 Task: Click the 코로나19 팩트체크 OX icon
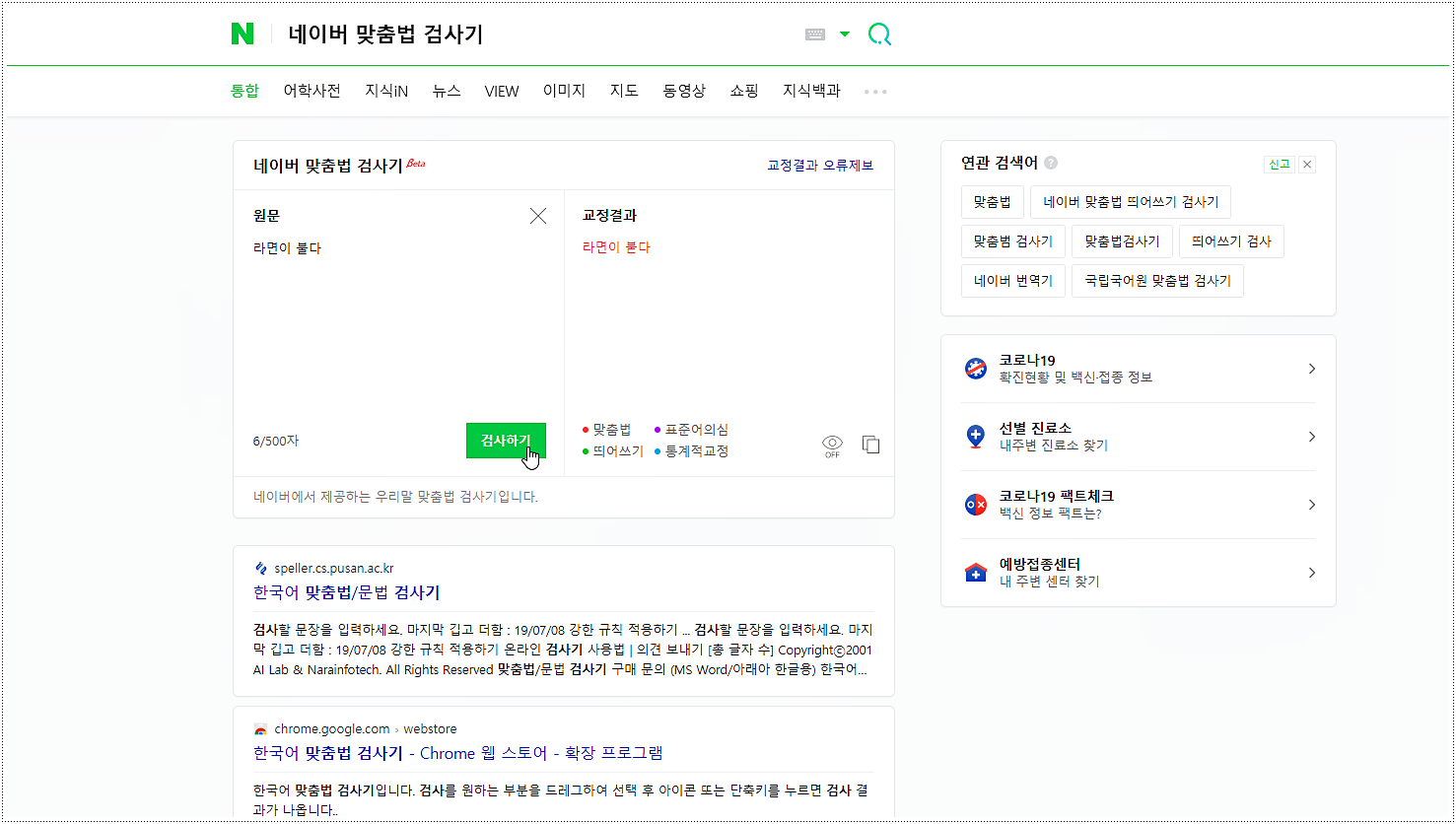click(x=976, y=505)
